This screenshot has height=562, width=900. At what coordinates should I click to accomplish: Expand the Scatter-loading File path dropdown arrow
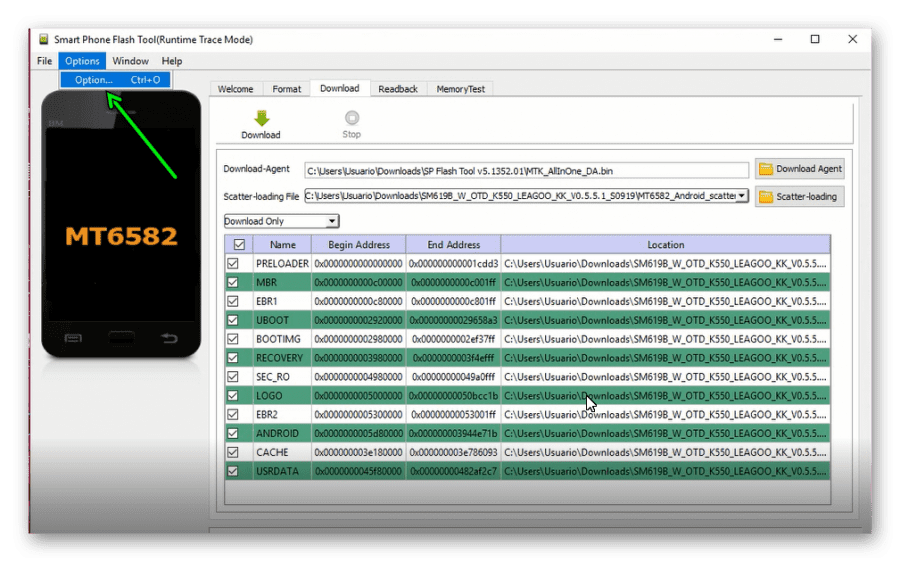742,196
